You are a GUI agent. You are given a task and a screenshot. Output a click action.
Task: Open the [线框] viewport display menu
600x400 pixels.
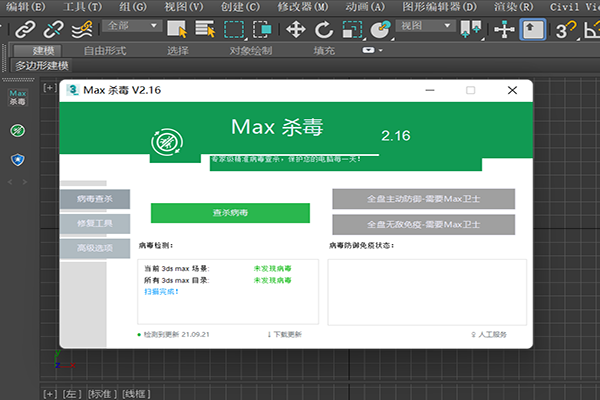pos(136,394)
